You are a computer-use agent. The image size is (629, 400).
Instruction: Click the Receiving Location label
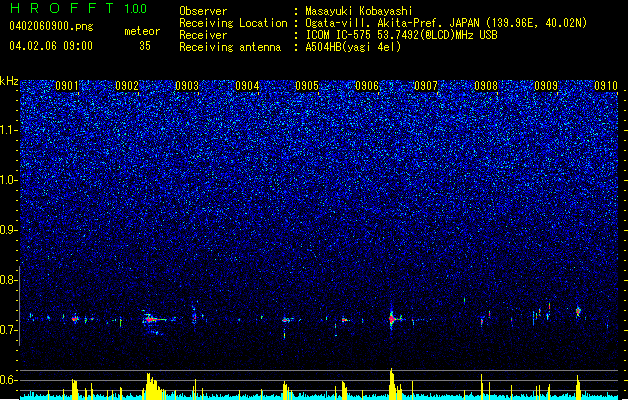tap(233, 23)
